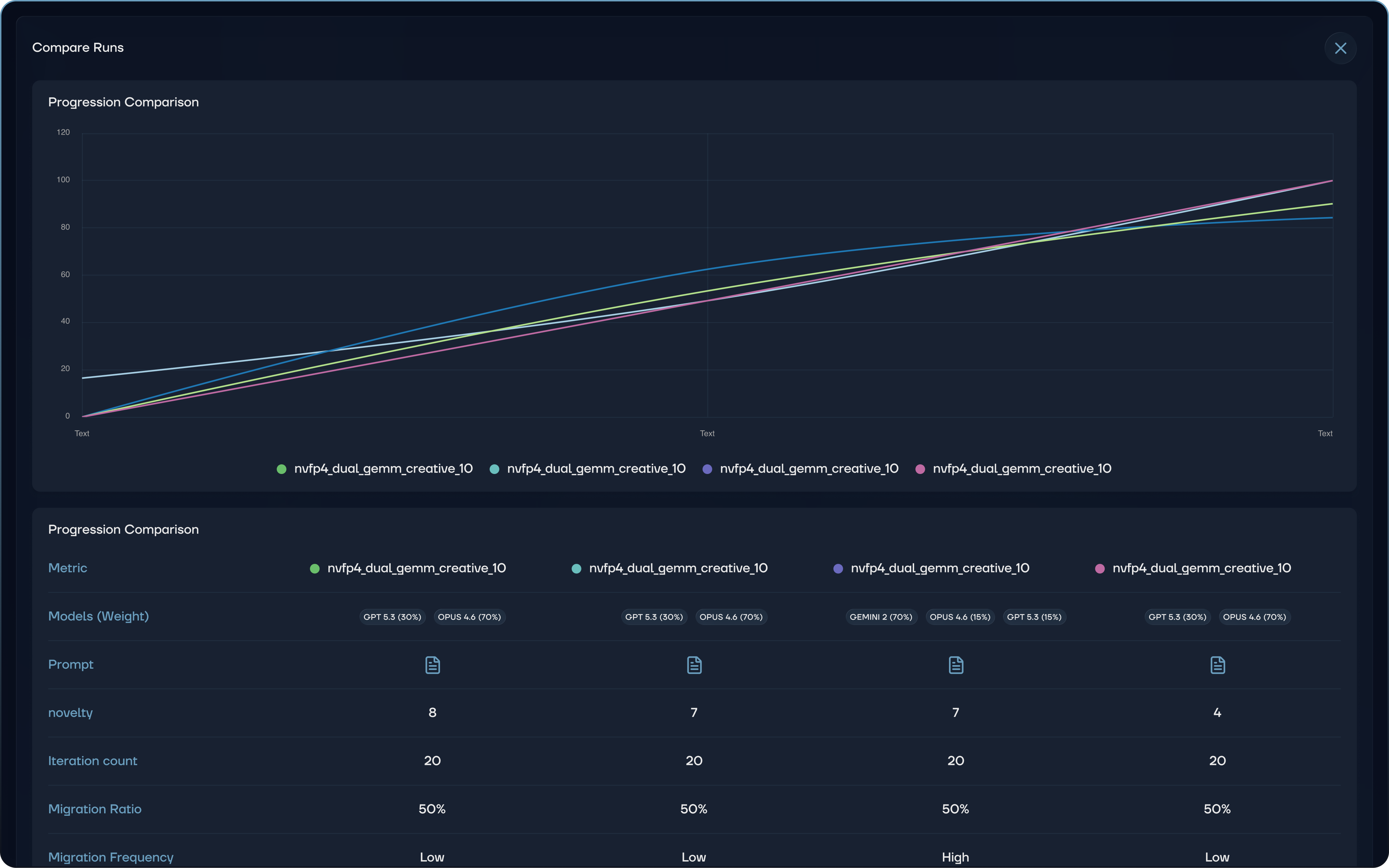
Task: Close the Compare Runs dialog
Action: [x=1340, y=48]
